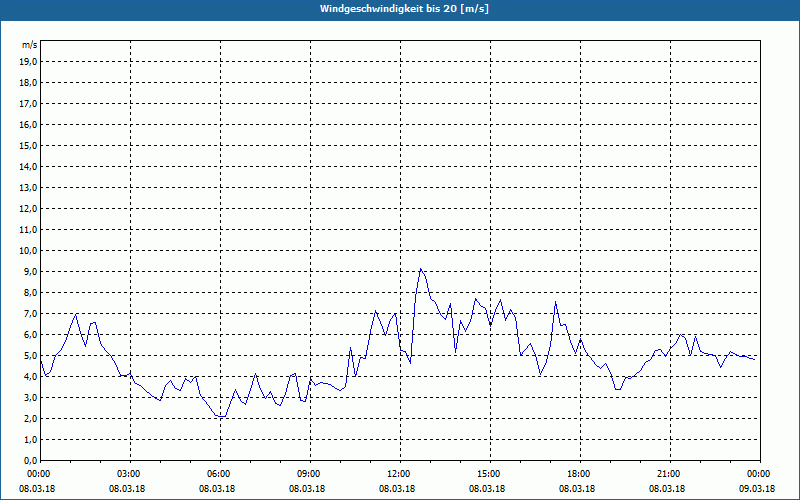Select the 5,0 y-axis label
The width and height of the screenshot is (800, 500).
(x=31, y=356)
